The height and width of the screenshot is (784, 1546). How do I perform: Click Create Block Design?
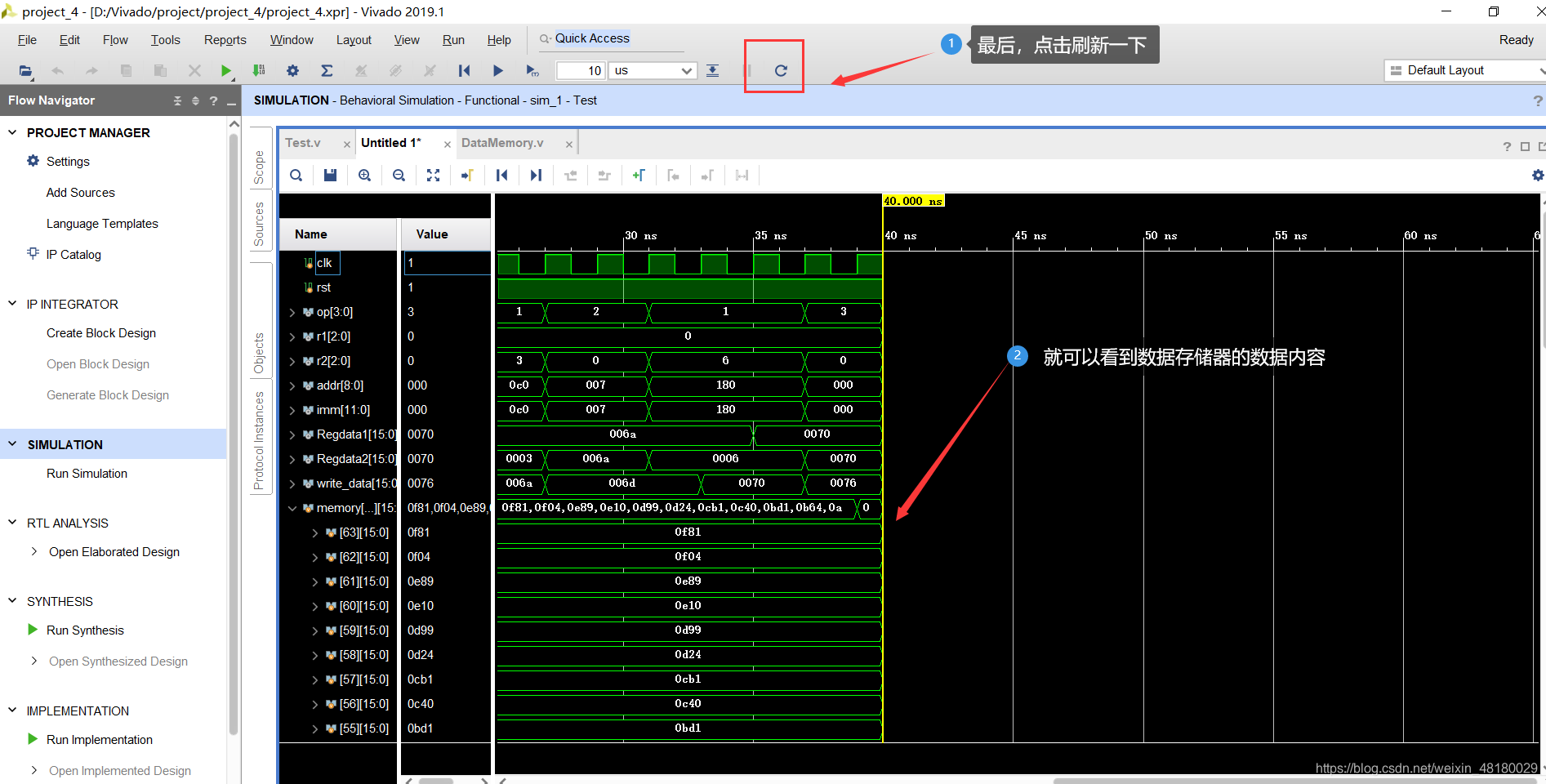click(101, 333)
